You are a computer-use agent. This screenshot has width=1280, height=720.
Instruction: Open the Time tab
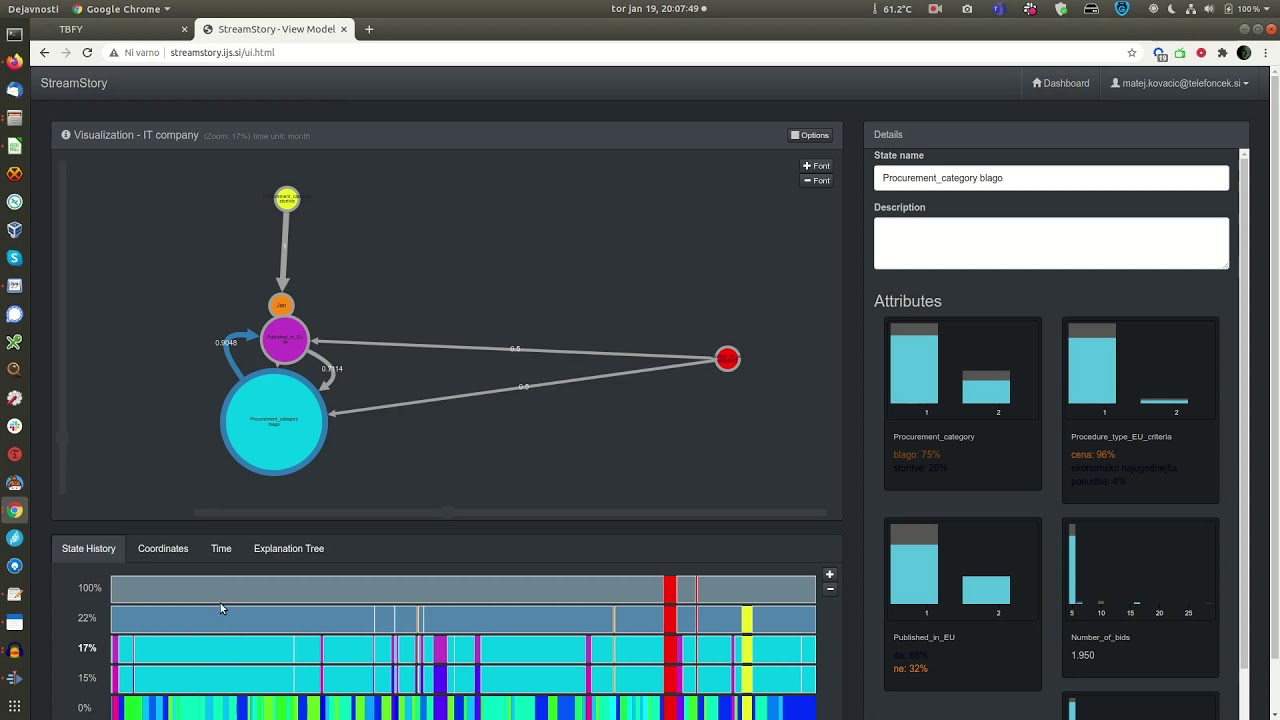pyautogui.click(x=221, y=548)
